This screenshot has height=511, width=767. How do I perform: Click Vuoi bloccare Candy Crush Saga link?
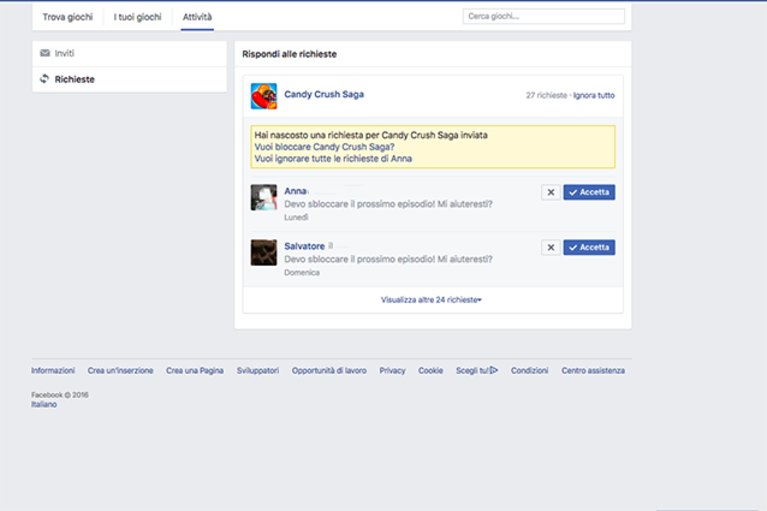tap(324, 147)
